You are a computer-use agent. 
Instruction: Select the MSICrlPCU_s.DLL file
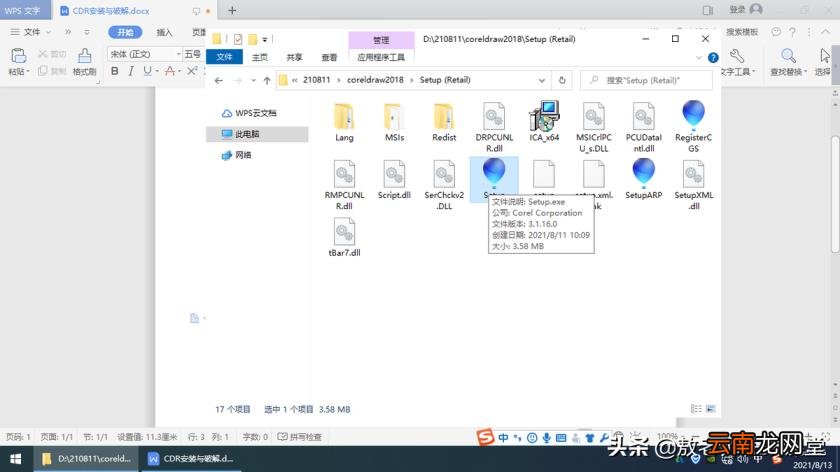594,127
